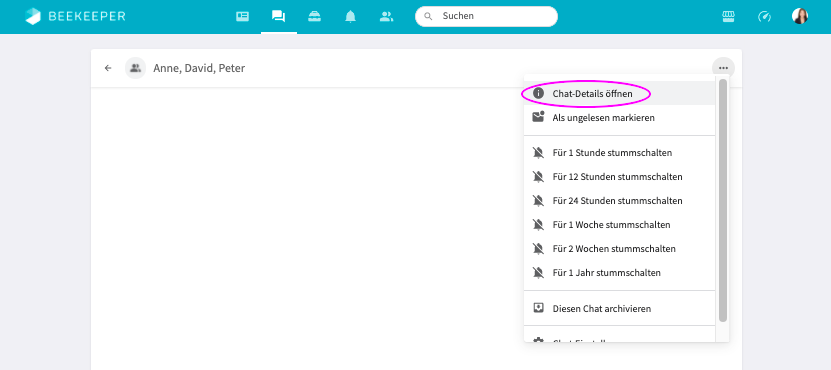Open the news streams icon

(242, 16)
